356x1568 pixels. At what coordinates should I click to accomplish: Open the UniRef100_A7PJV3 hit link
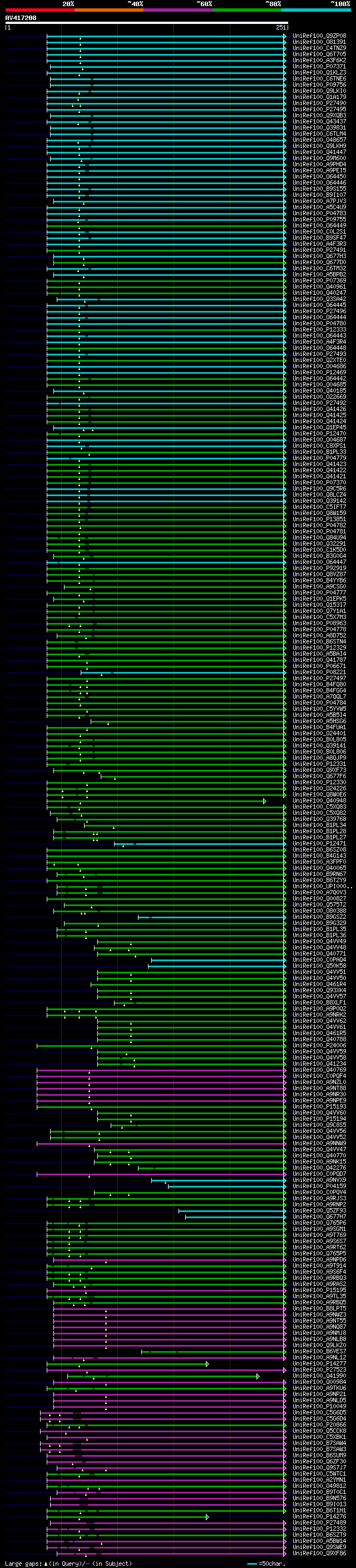[319, 201]
